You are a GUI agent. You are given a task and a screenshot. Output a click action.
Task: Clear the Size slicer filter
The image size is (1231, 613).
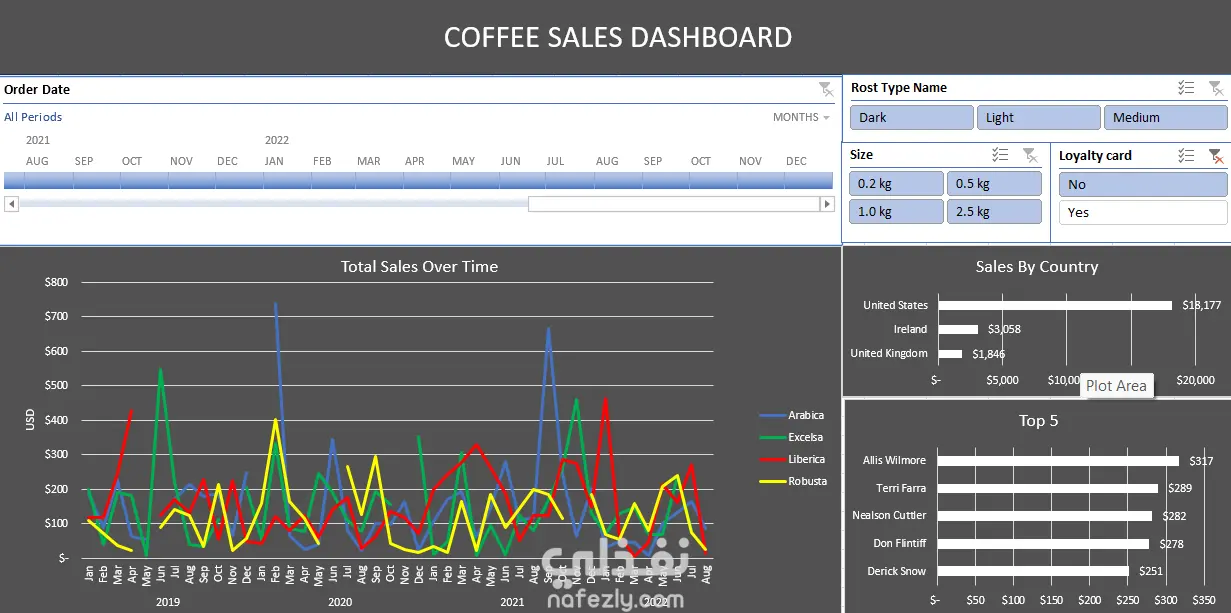[1030, 155]
